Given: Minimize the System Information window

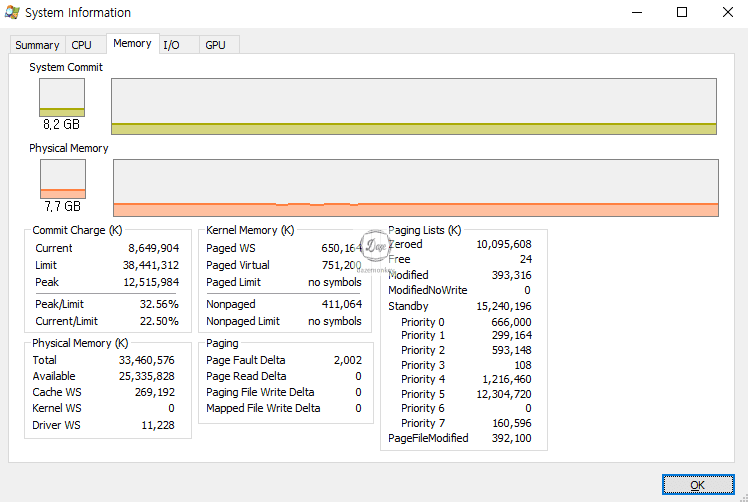Looking at the screenshot, I should point(637,12).
